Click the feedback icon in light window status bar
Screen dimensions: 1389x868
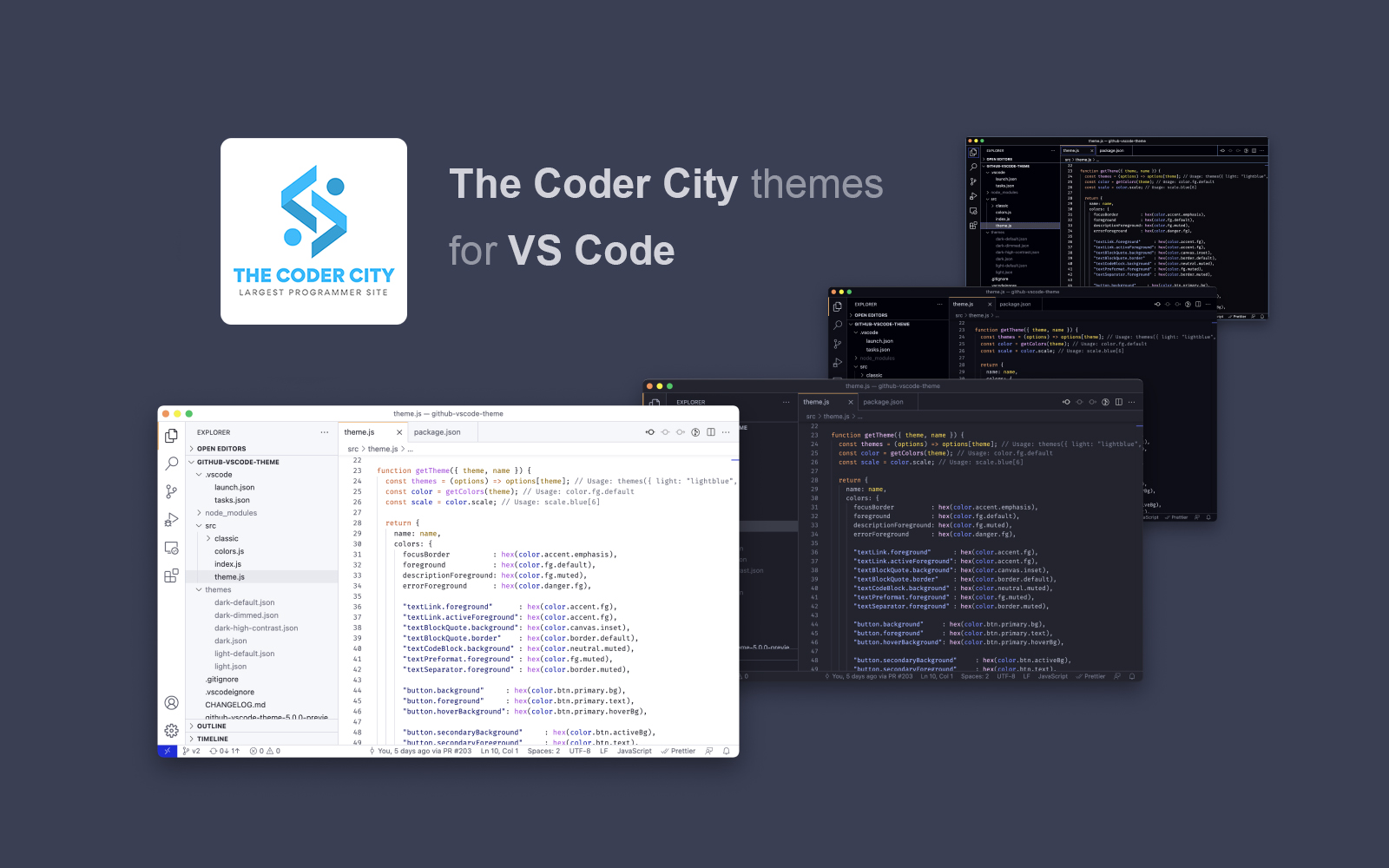[709, 752]
